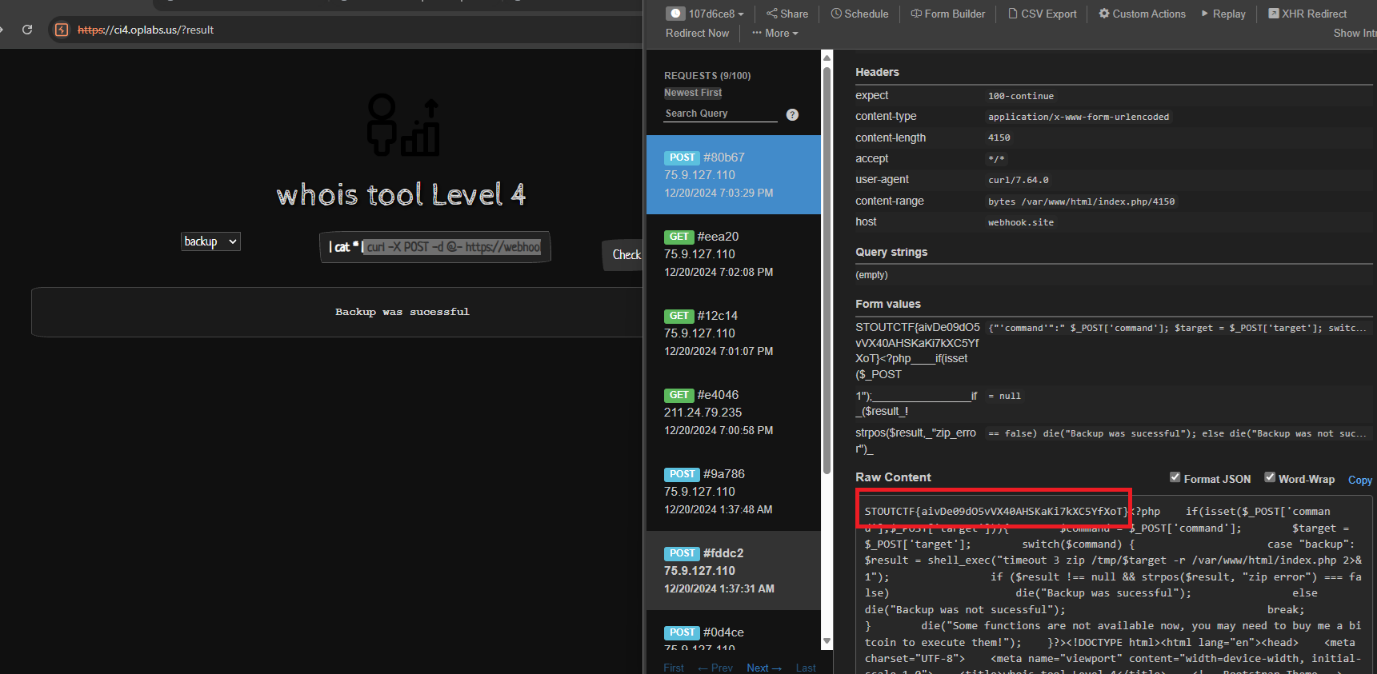Click the content-range header value

1082,202
